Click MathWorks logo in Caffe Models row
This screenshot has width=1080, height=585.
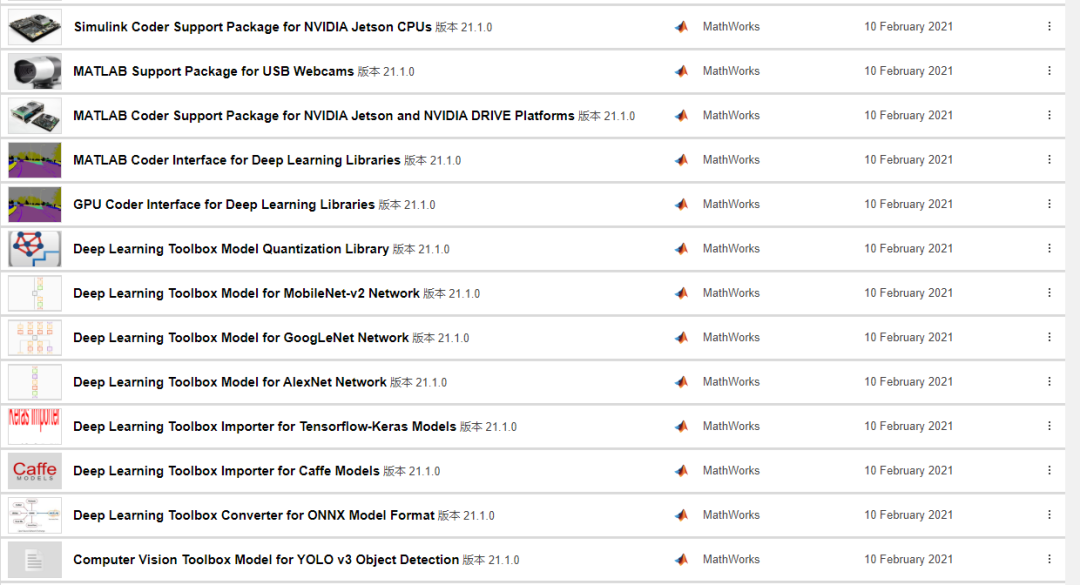pos(681,471)
